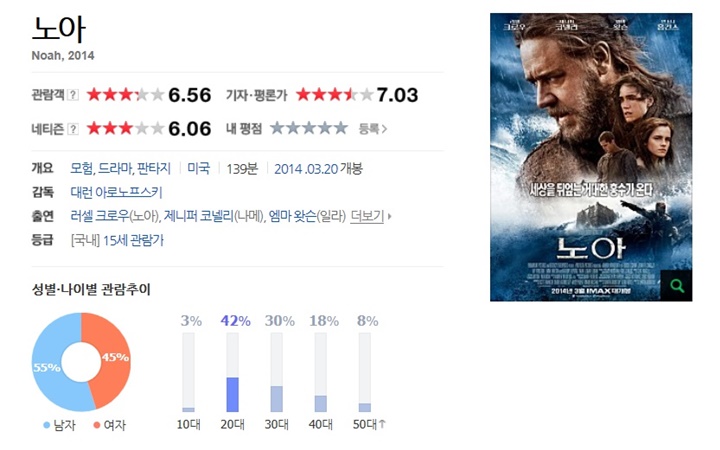Select the third star in 내 평점

coord(309,128)
